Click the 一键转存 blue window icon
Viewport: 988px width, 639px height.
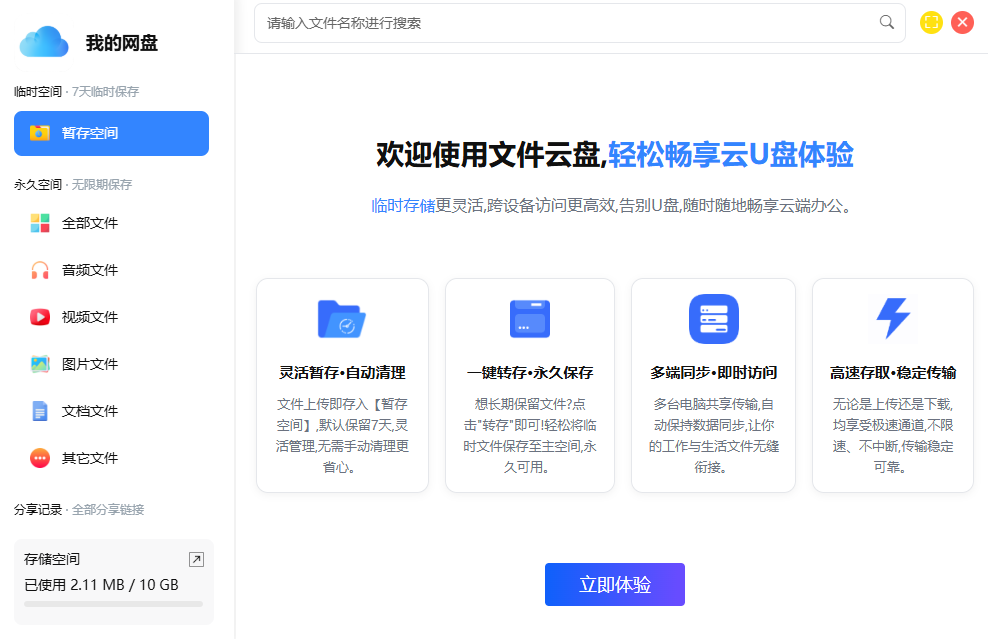529,319
